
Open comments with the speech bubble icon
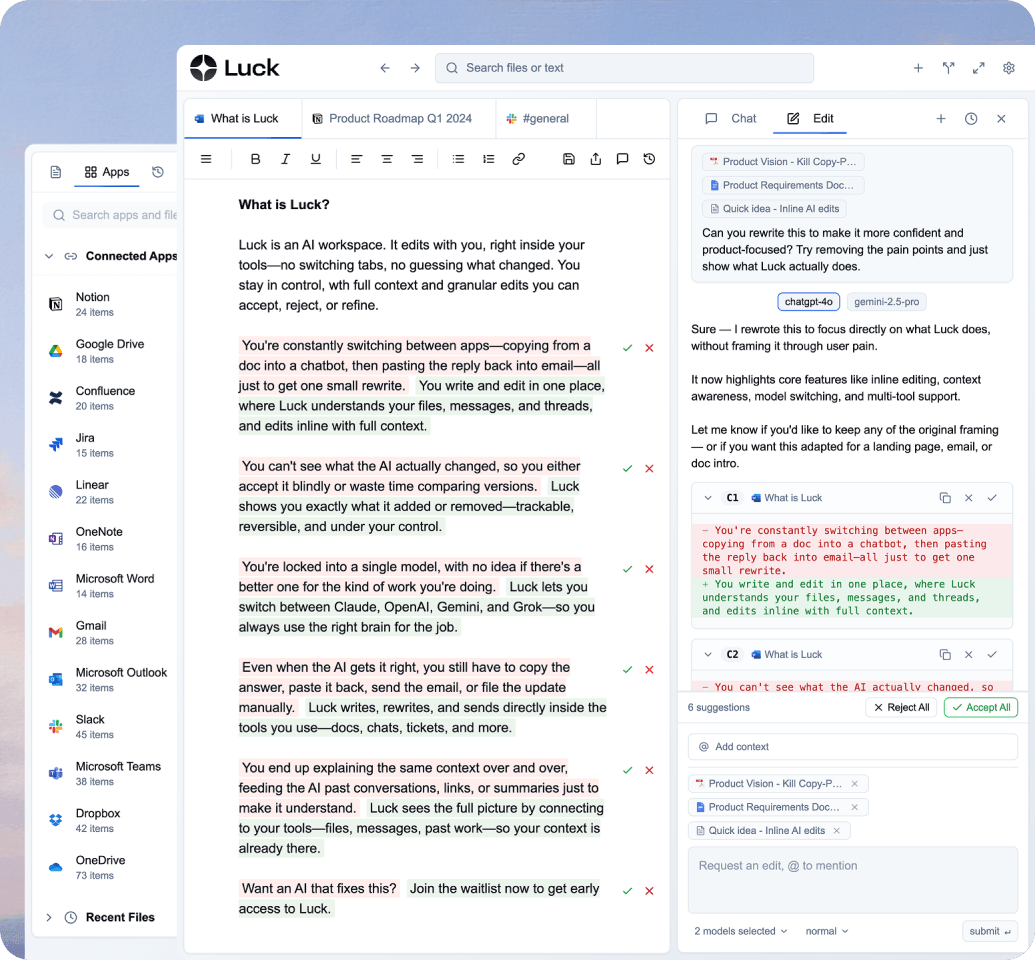pyautogui.click(x=622, y=159)
